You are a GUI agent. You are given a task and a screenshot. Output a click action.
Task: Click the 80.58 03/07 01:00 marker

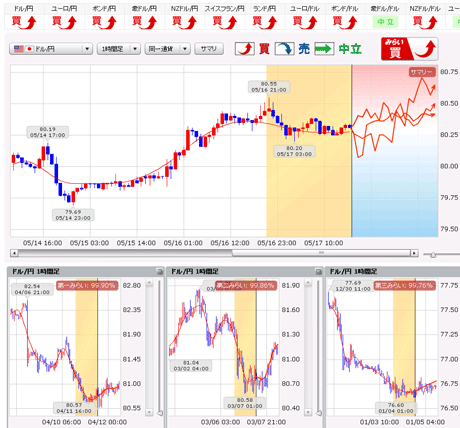(245, 403)
